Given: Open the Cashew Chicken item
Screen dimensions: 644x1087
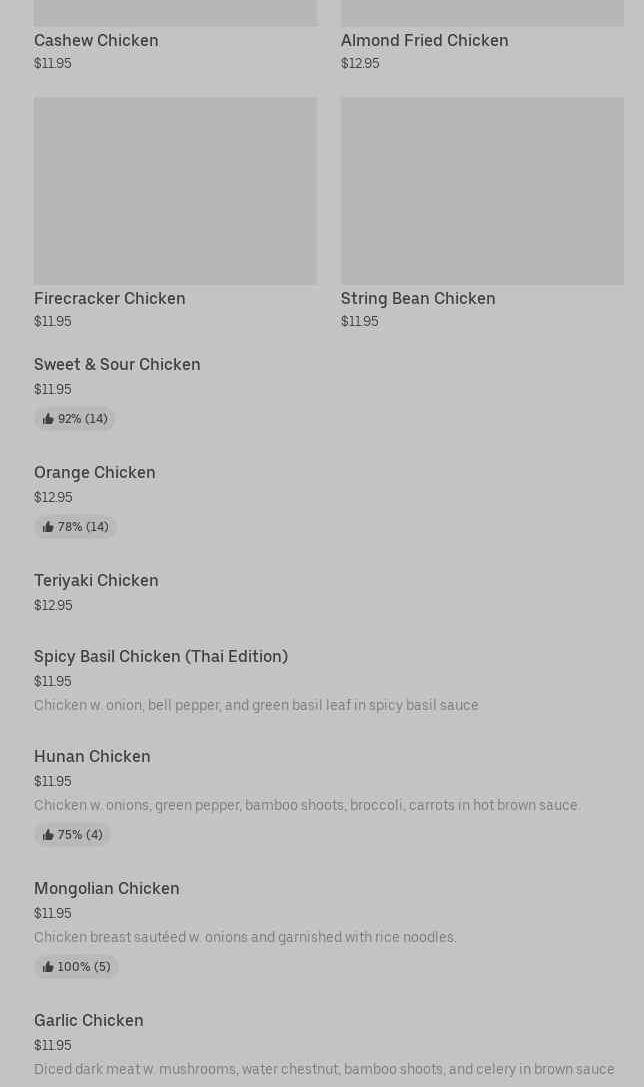Looking at the screenshot, I should coord(96,40).
